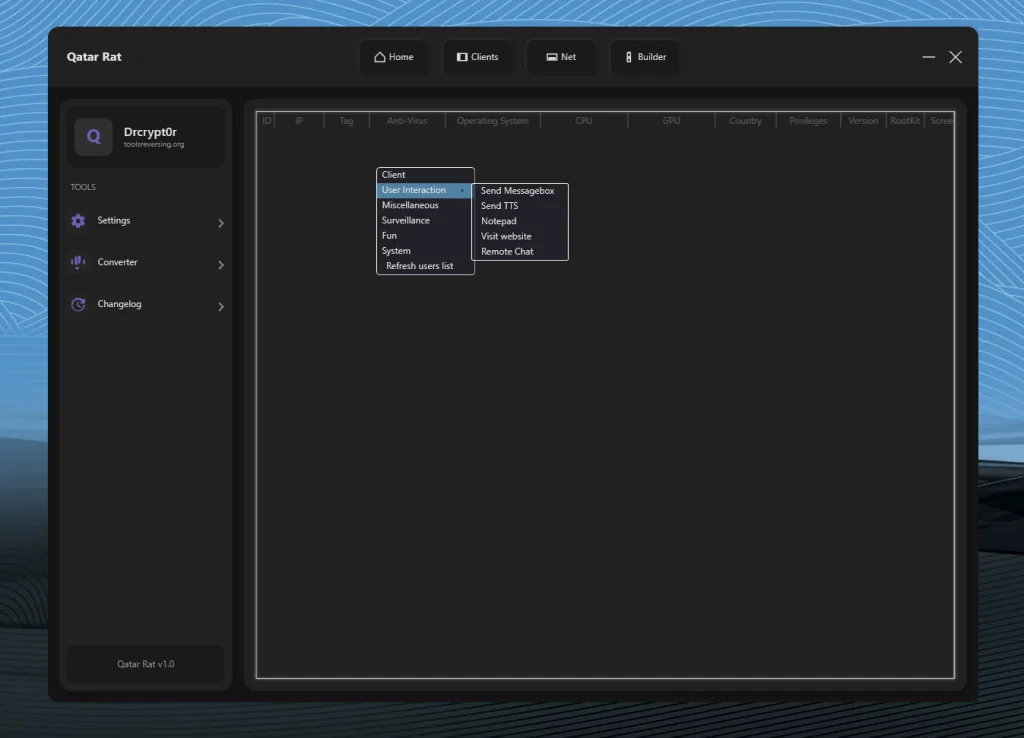1024x738 pixels.
Task: Click the Converter icon in sidebar
Action: coord(78,262)
